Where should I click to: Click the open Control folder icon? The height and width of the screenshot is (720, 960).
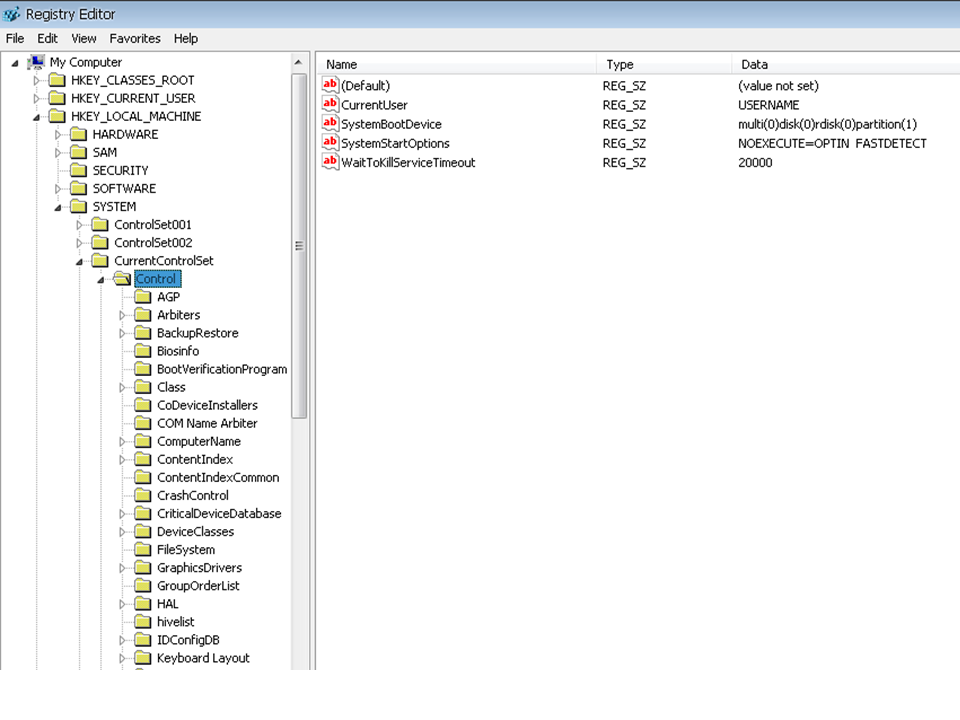point(122,279)
